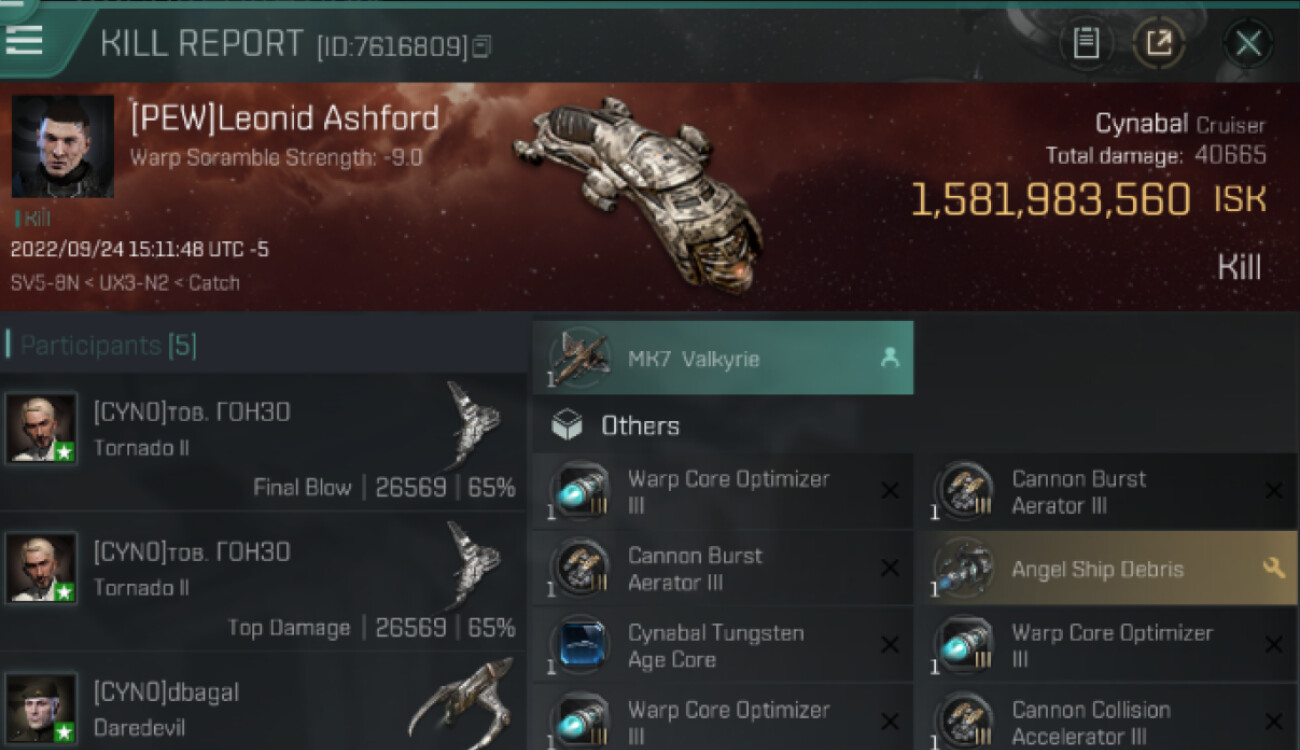The height and width of the screenshot is (750, 1300).
Task: View Leonid Ashford's character portrait
Action: tap(63, 146)
